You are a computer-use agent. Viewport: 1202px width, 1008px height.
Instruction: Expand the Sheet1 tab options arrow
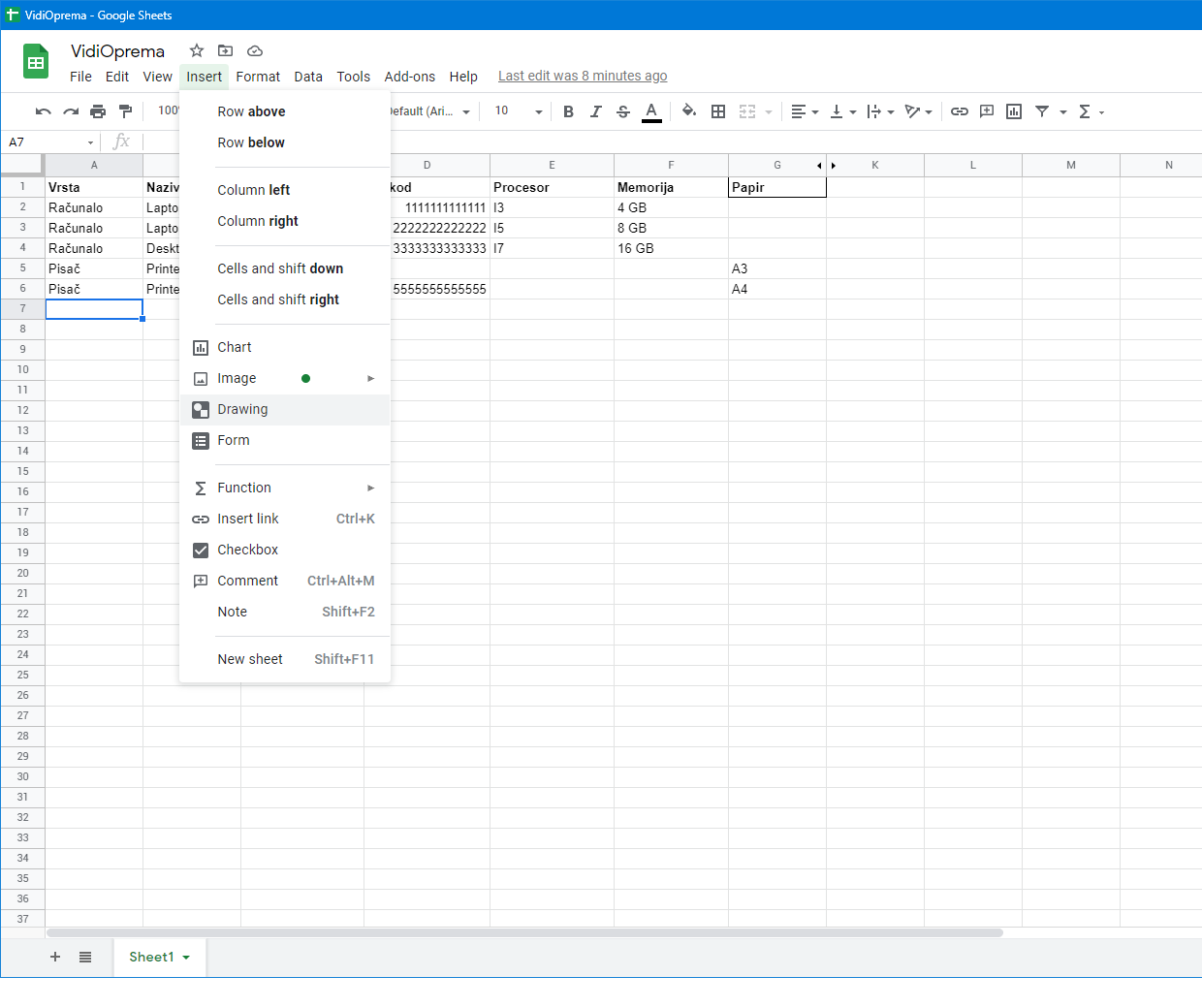(186, 958)
